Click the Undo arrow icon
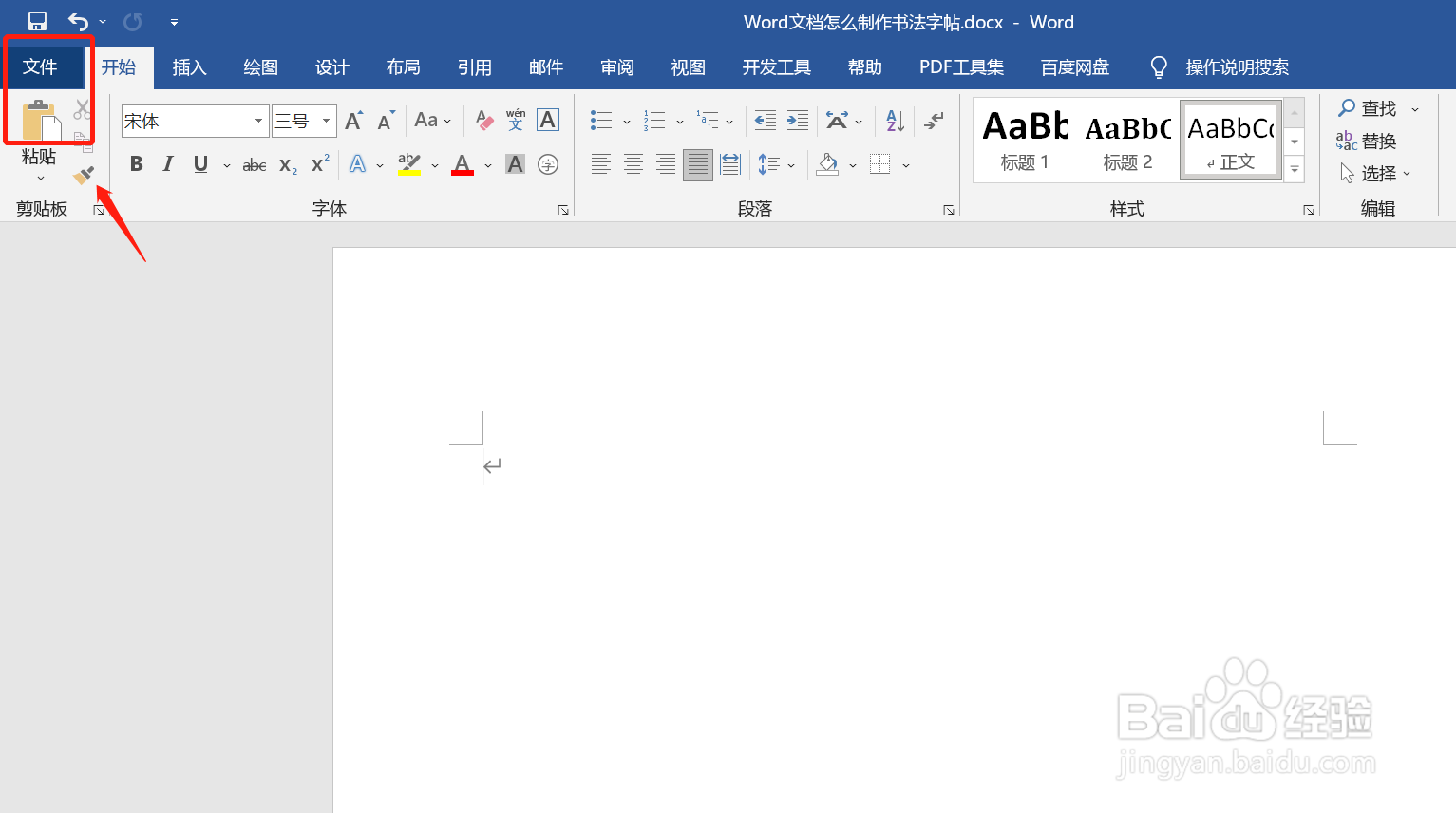 pyautogui.click(x=78, y=21)
